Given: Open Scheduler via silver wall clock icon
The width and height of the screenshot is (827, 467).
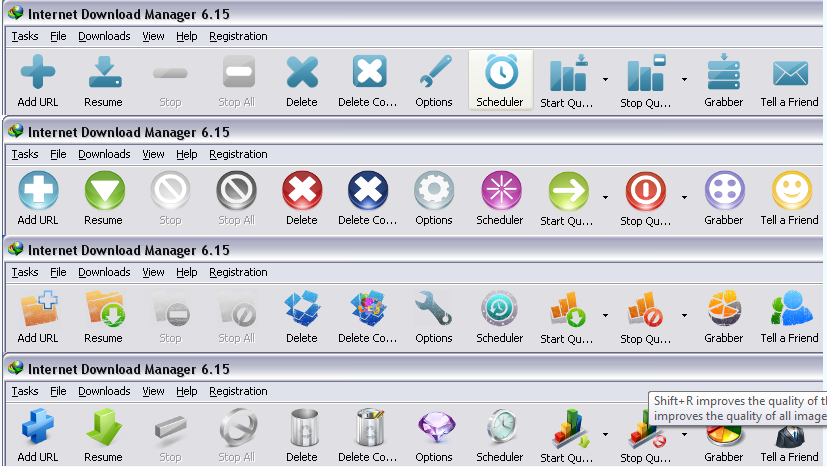Looking at the screenshot, I should click(502, 427).
